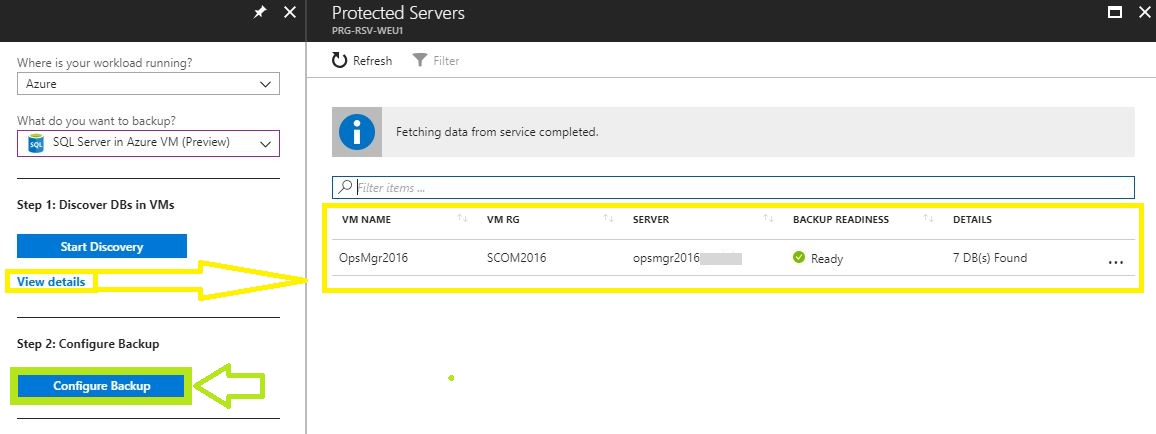
Task: Click the Fetching data completed message
Action: tap(497, 133)
